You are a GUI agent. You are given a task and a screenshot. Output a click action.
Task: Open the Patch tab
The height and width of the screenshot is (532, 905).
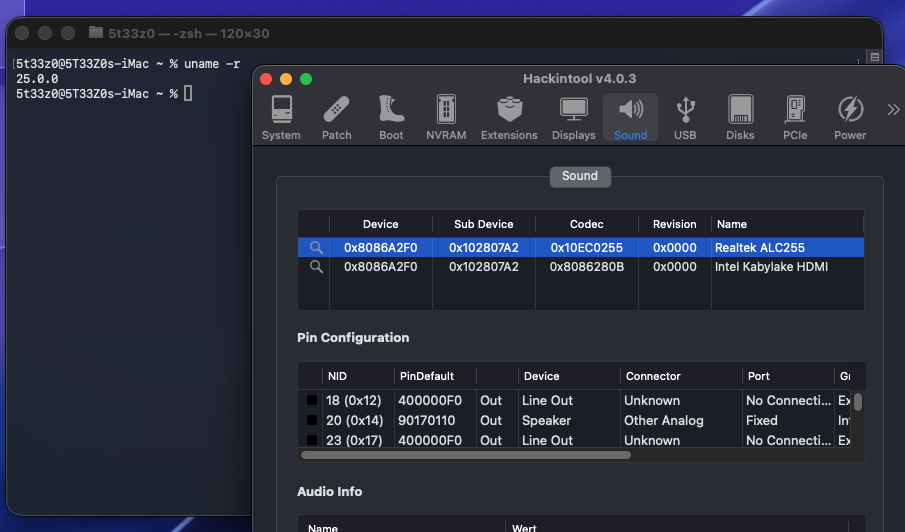pyautogui.click(x=336, y=118)
